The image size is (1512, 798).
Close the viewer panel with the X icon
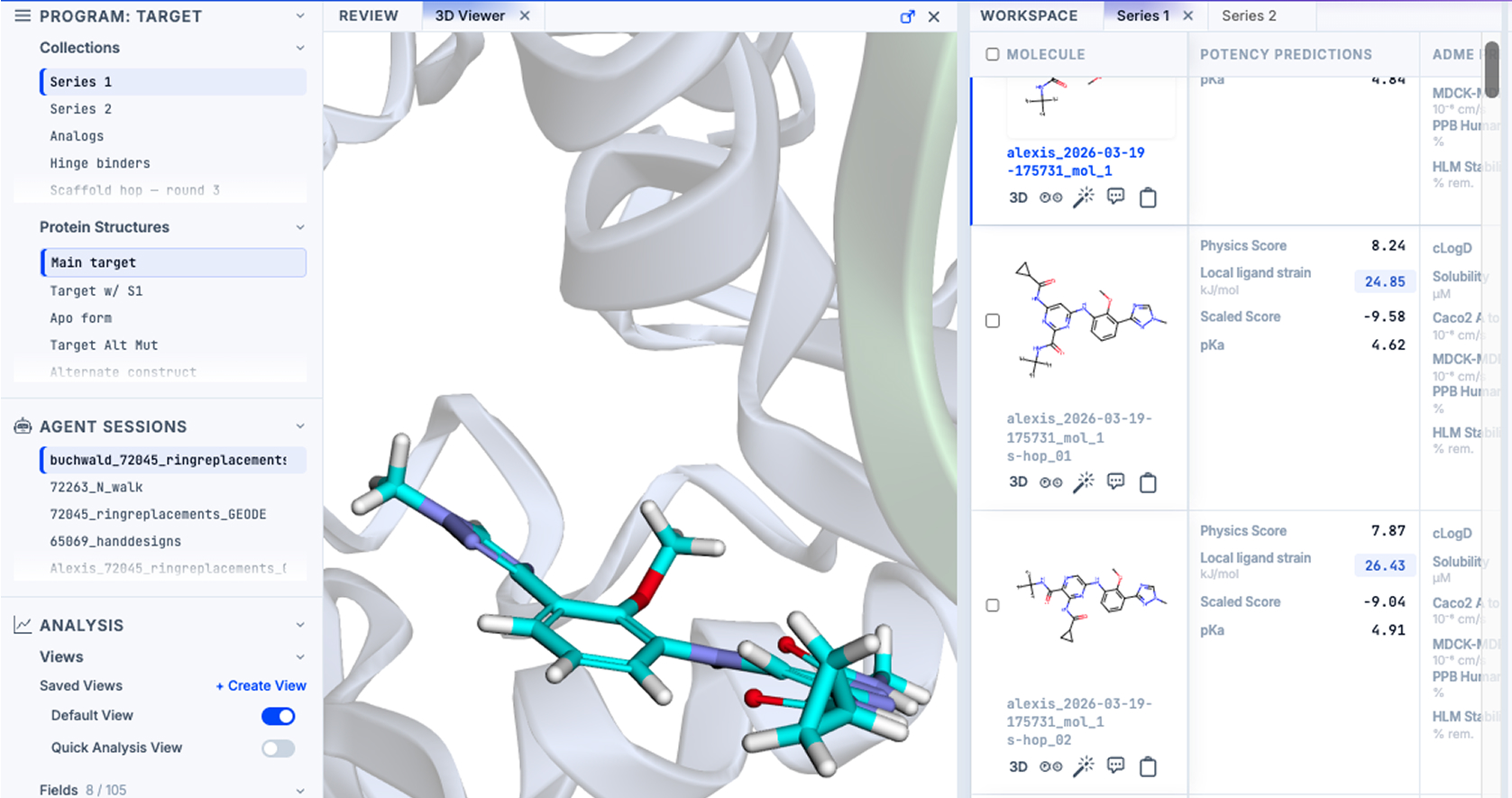[934, 16]
